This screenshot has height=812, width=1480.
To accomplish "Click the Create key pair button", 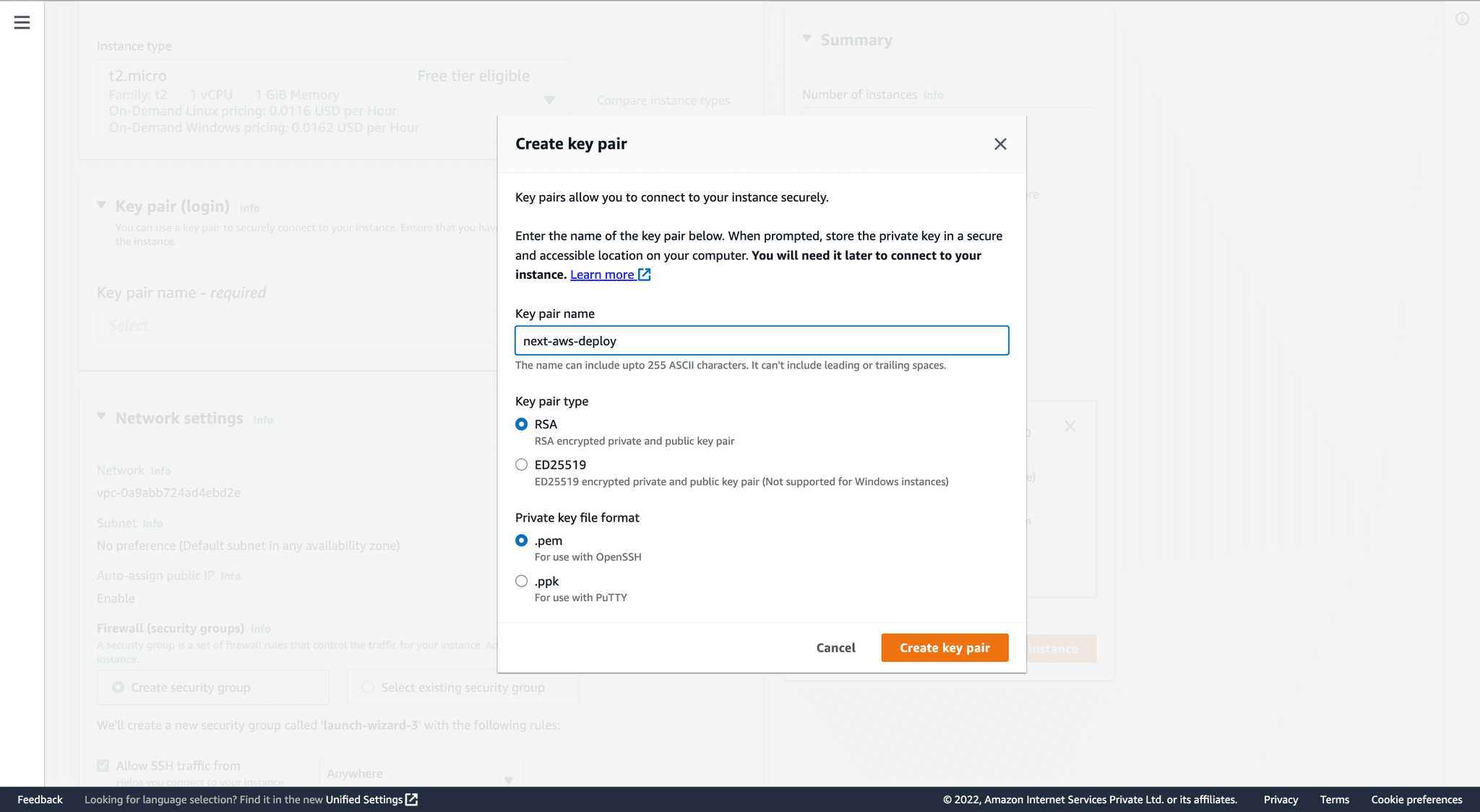I will (945, 647).
